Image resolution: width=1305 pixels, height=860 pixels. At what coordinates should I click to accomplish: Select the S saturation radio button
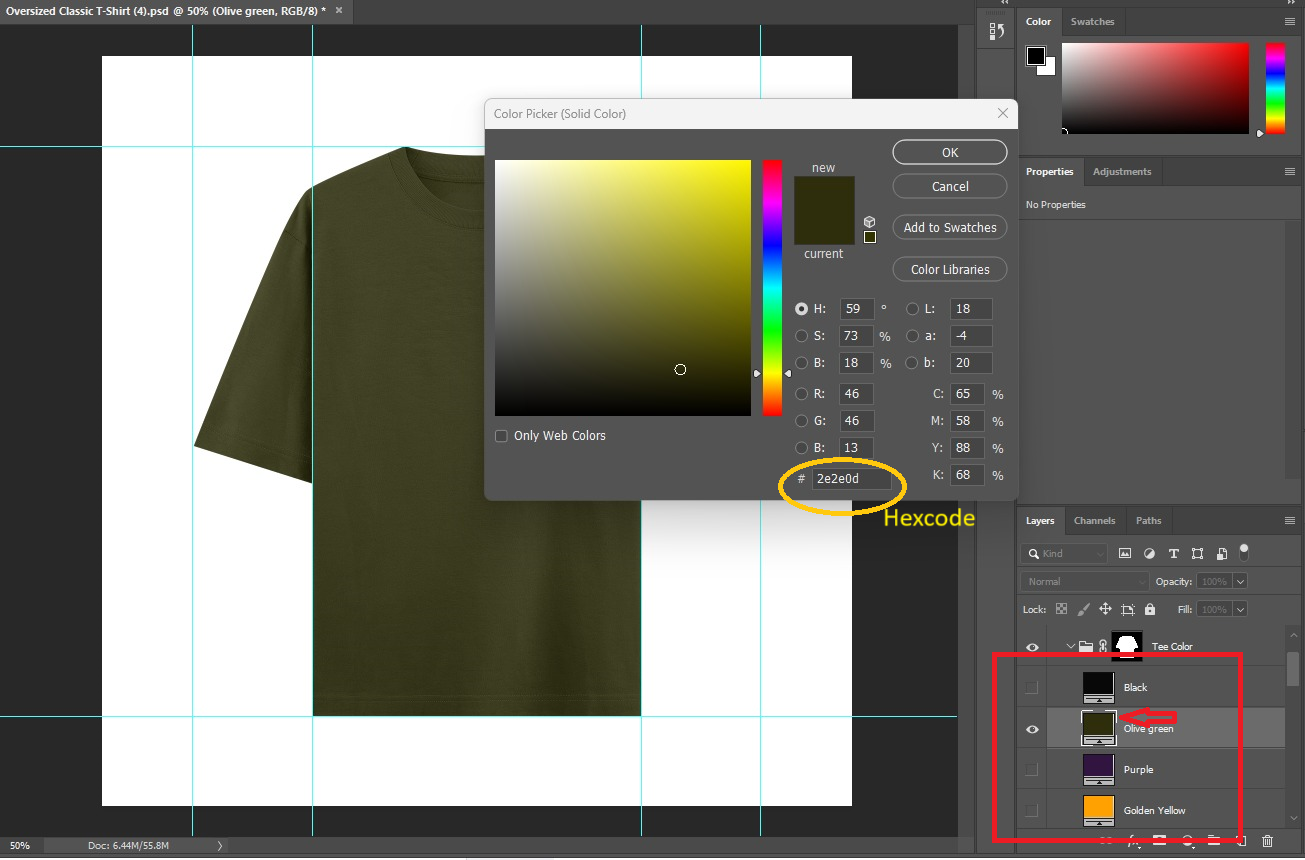(x=801, y=336)
